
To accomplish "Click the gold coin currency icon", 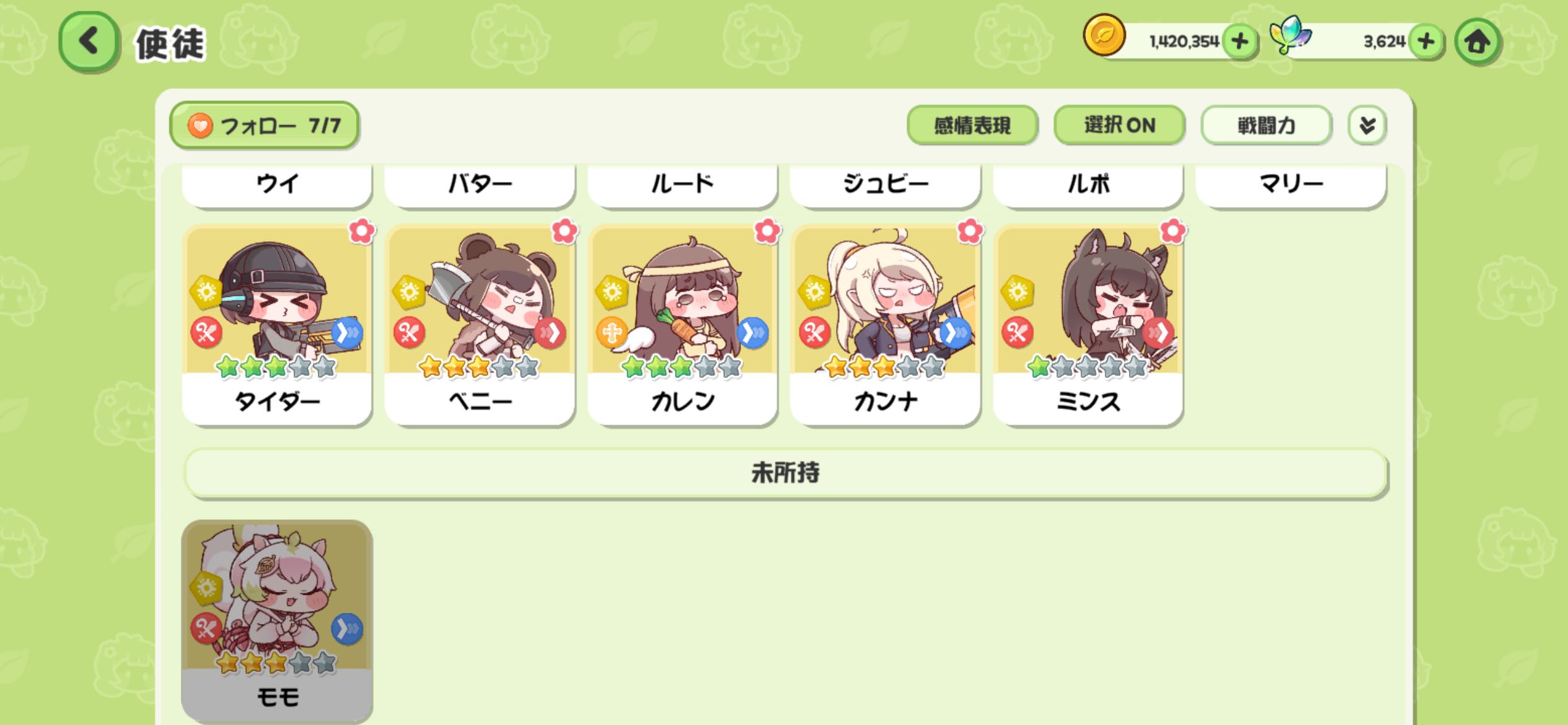I will pyautogui.click(x=1104, y=35).
